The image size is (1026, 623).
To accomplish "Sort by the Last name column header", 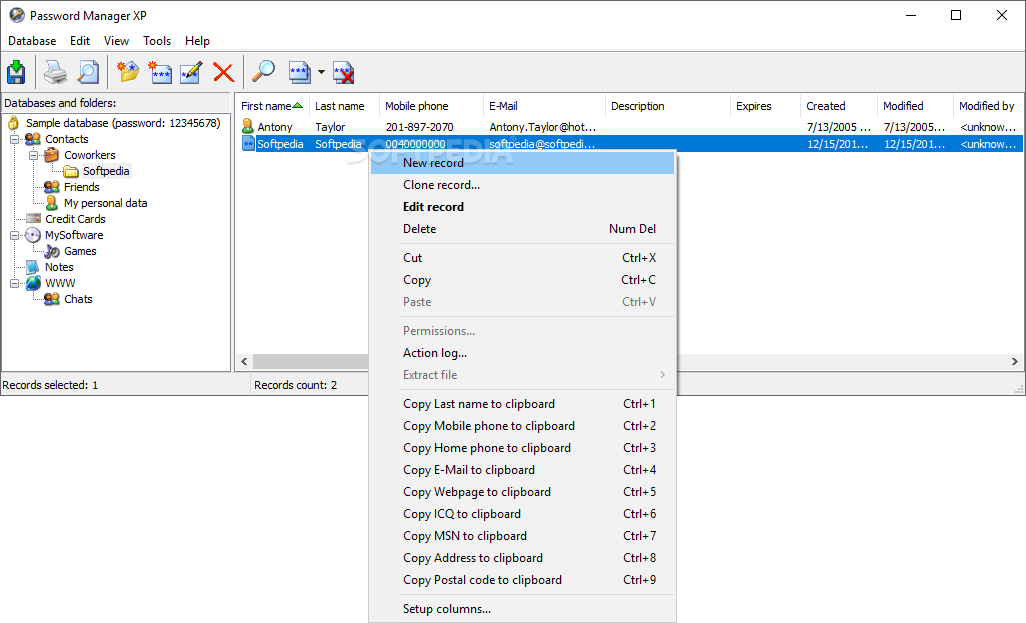I will pyautogui.click(x=344, y=106).
